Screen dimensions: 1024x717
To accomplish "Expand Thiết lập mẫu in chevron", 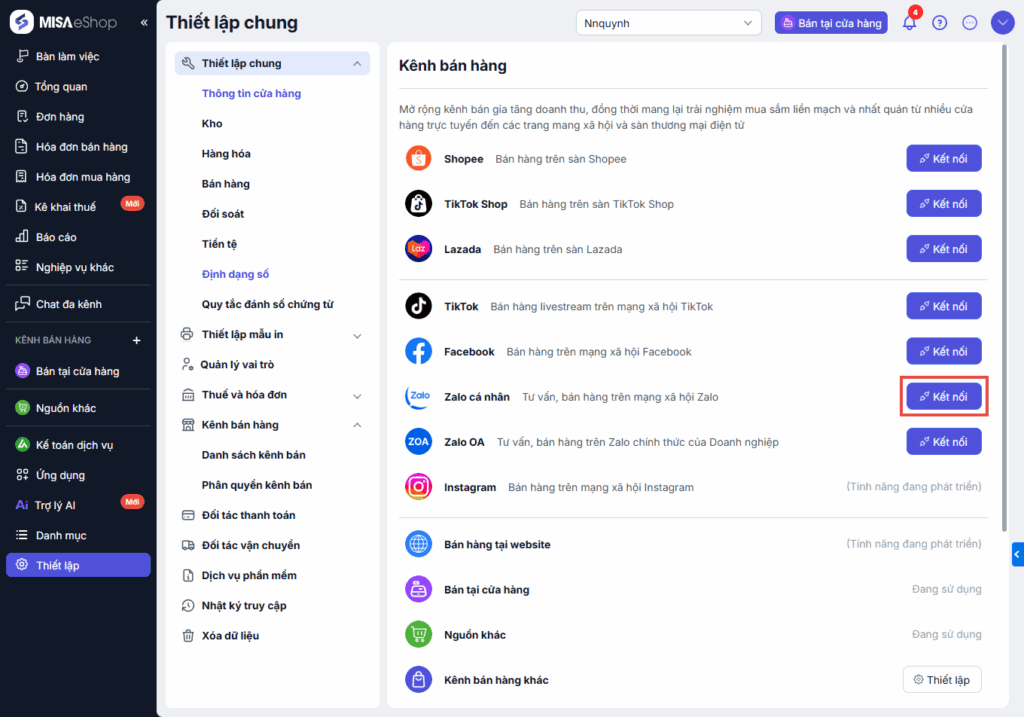I will 357,336.
